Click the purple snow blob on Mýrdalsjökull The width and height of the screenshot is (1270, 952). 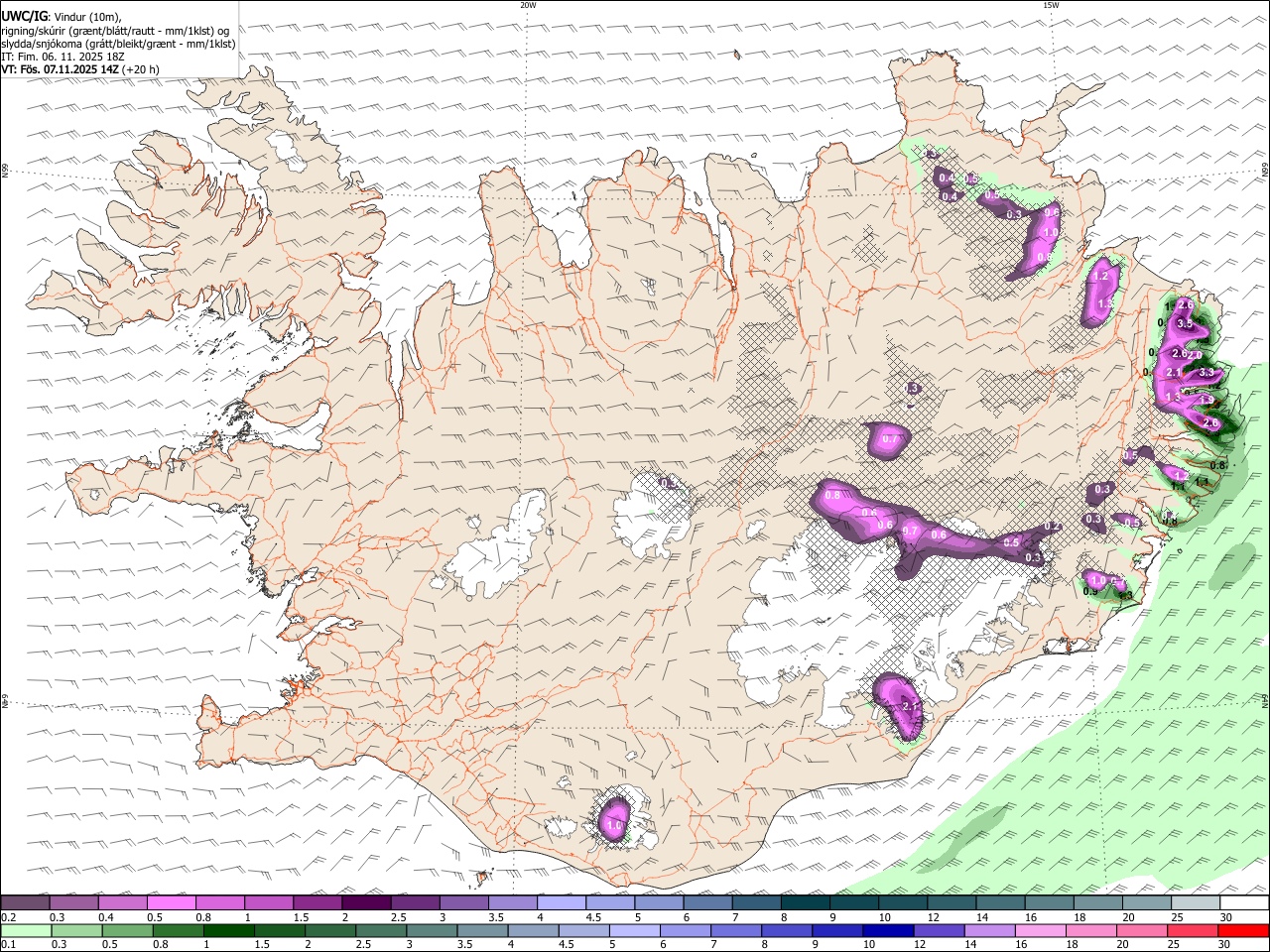click(615, 822)
